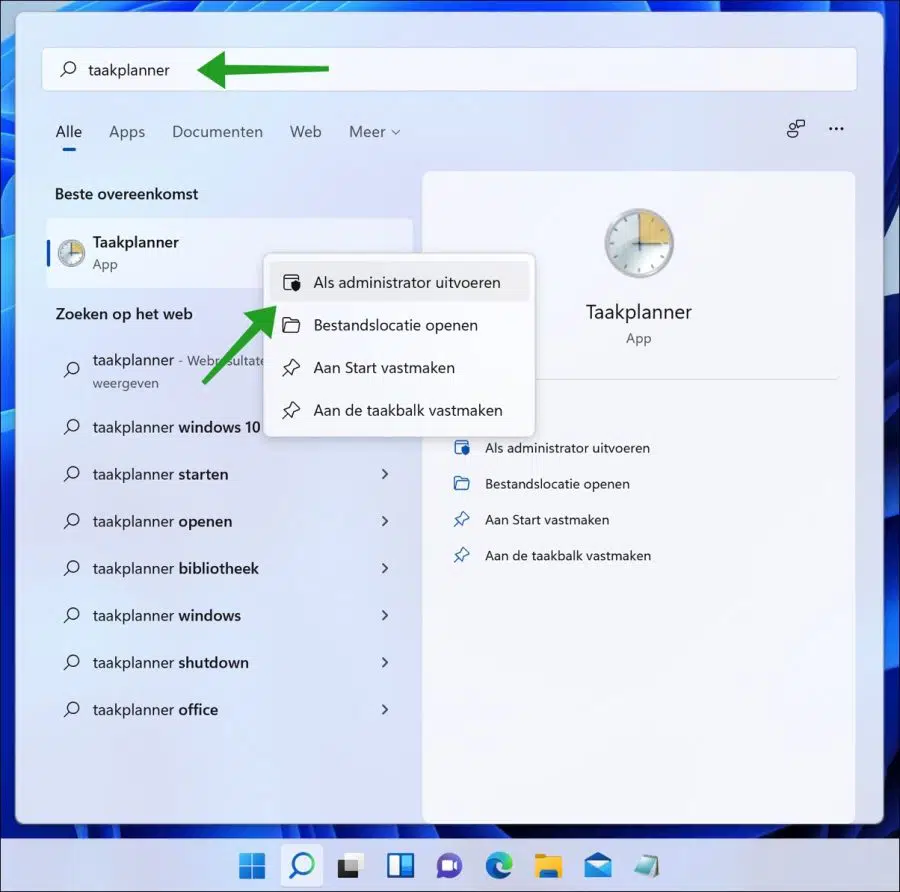
Task: Click shield icon in preview pane actions
Action: (462, 448)
